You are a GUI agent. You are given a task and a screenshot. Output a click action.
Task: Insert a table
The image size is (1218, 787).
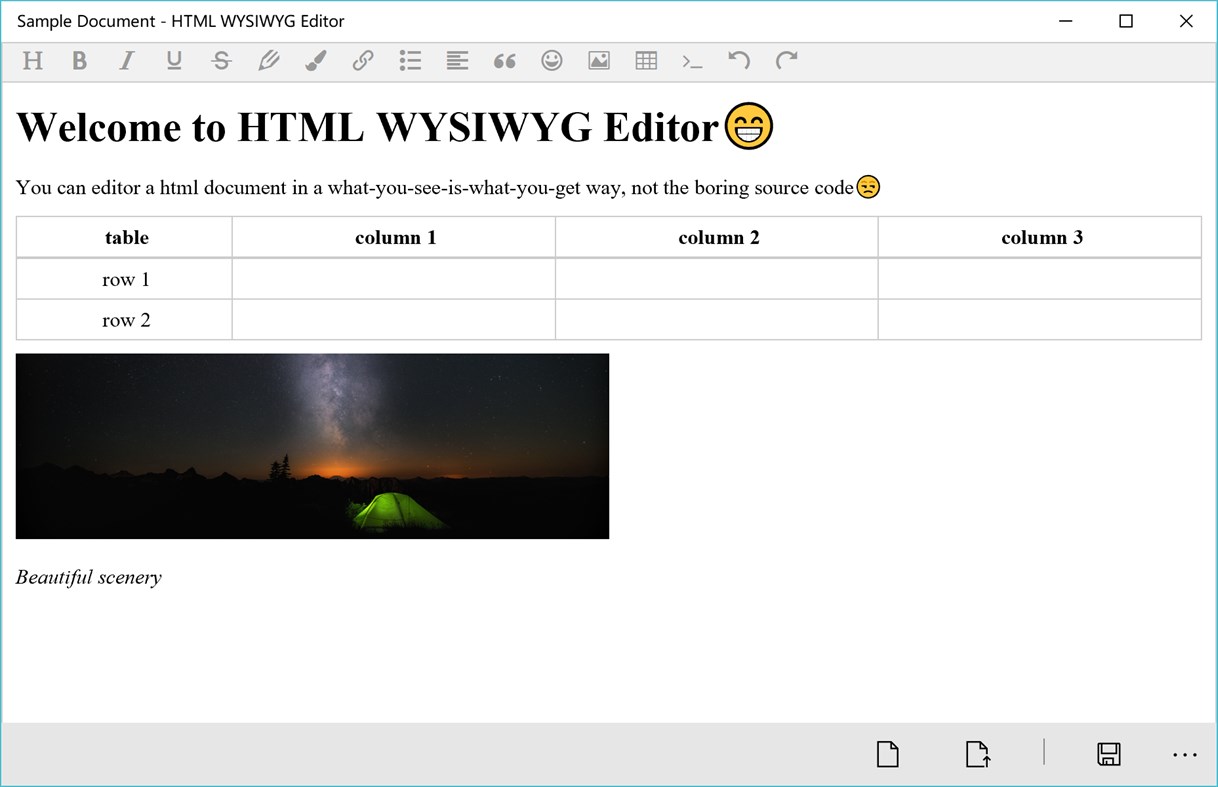click(645, 61)
